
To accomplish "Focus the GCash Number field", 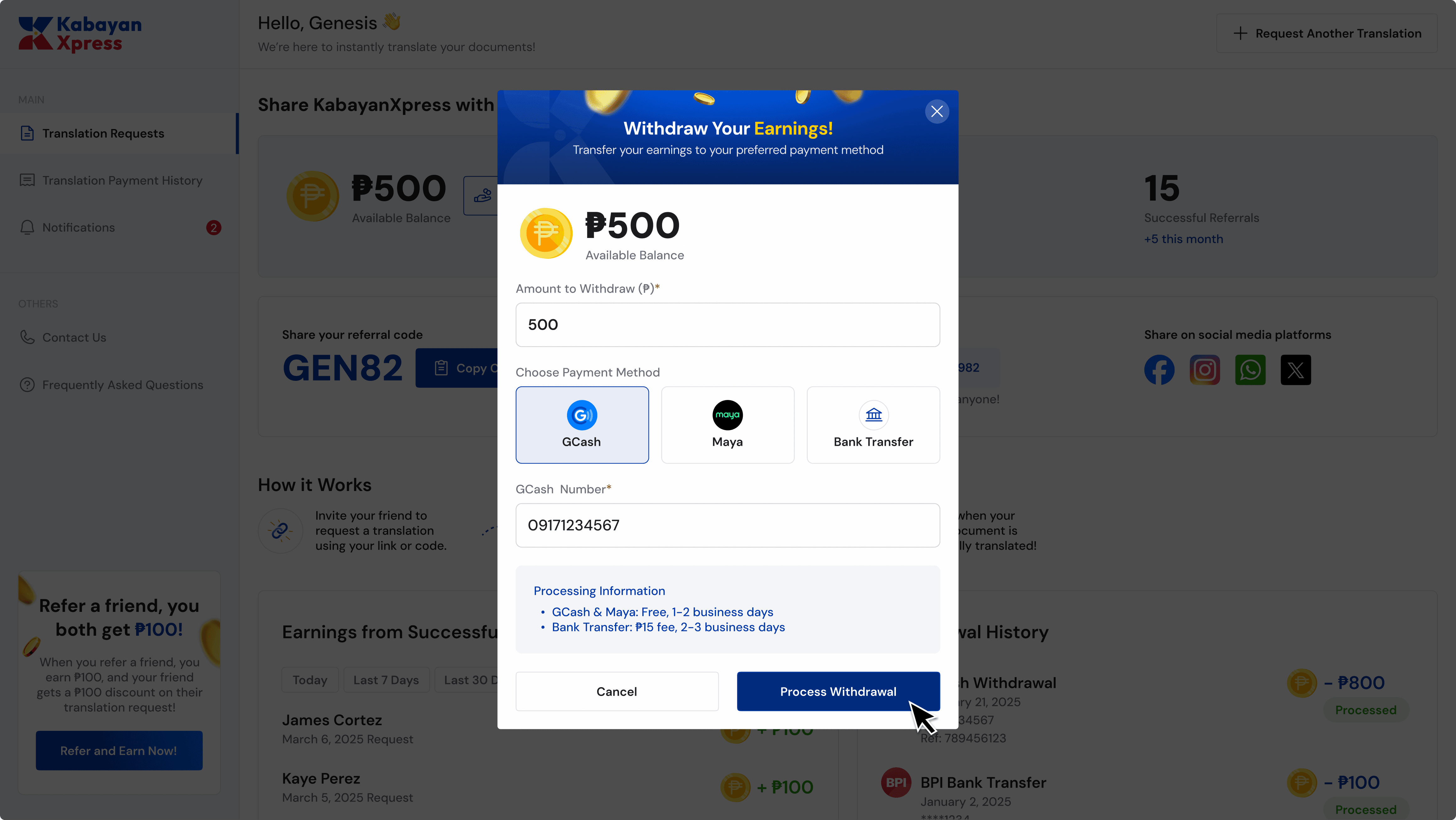I will click(727, 525).
